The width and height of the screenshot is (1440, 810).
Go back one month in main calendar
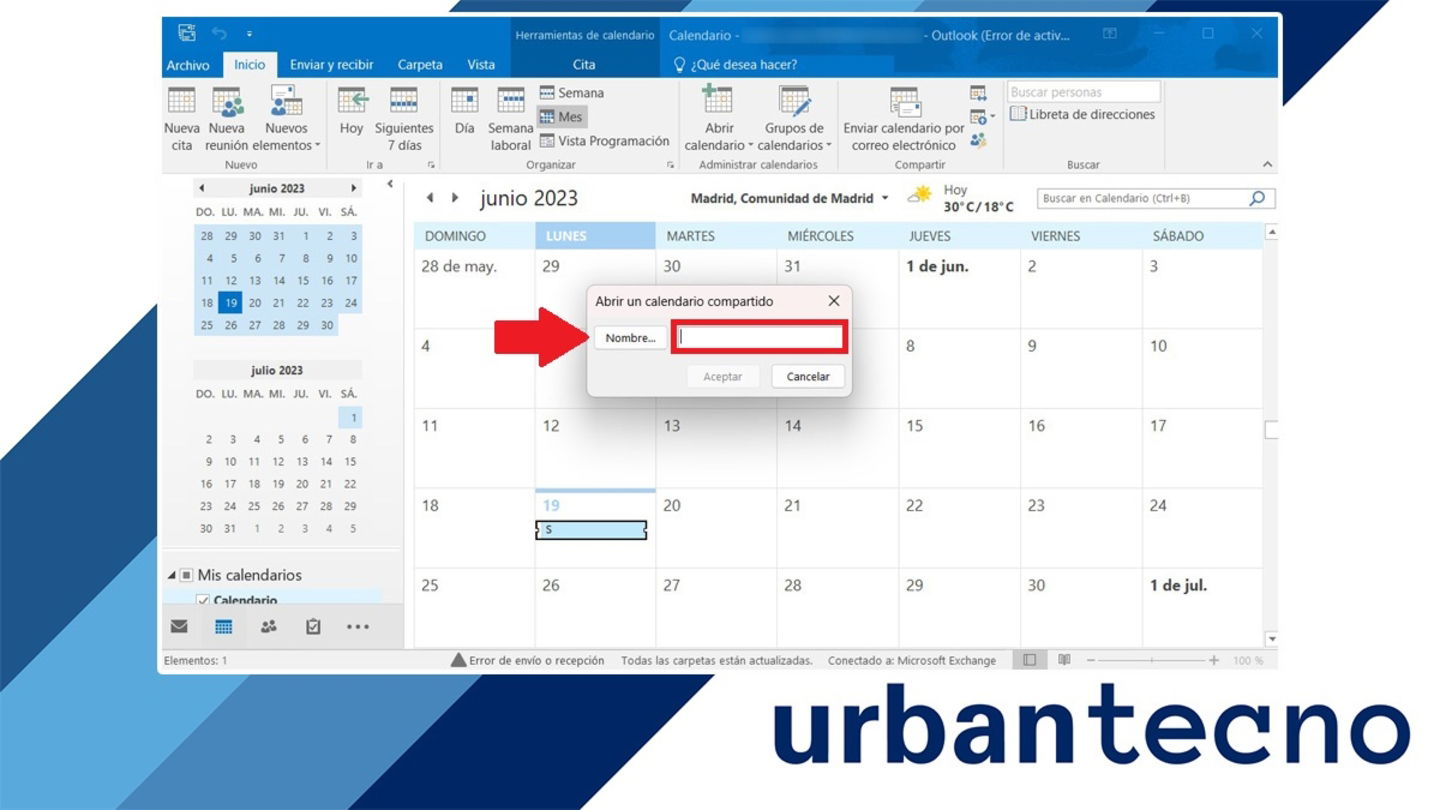tap(430, 198)
